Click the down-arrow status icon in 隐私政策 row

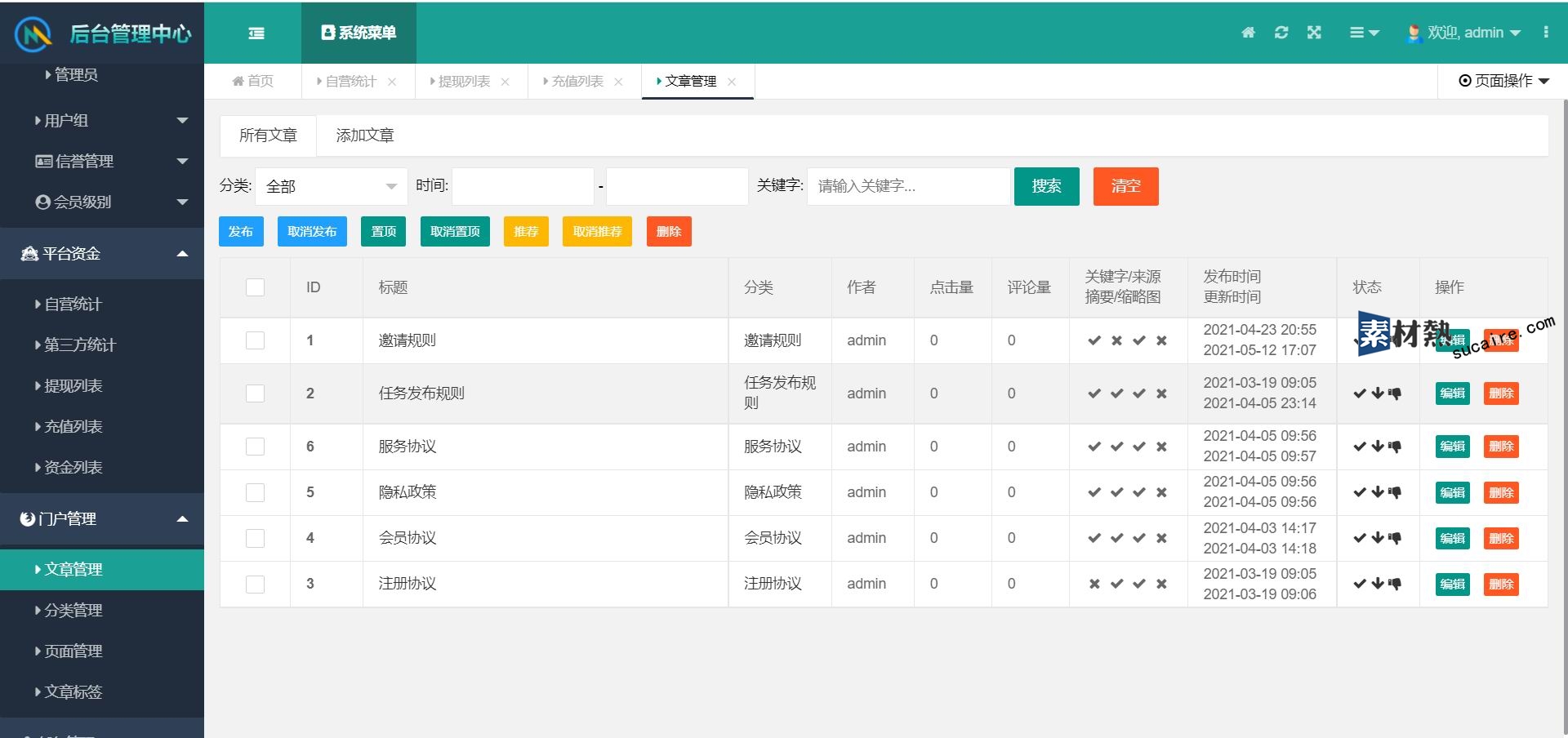[x=1378, y=492]
